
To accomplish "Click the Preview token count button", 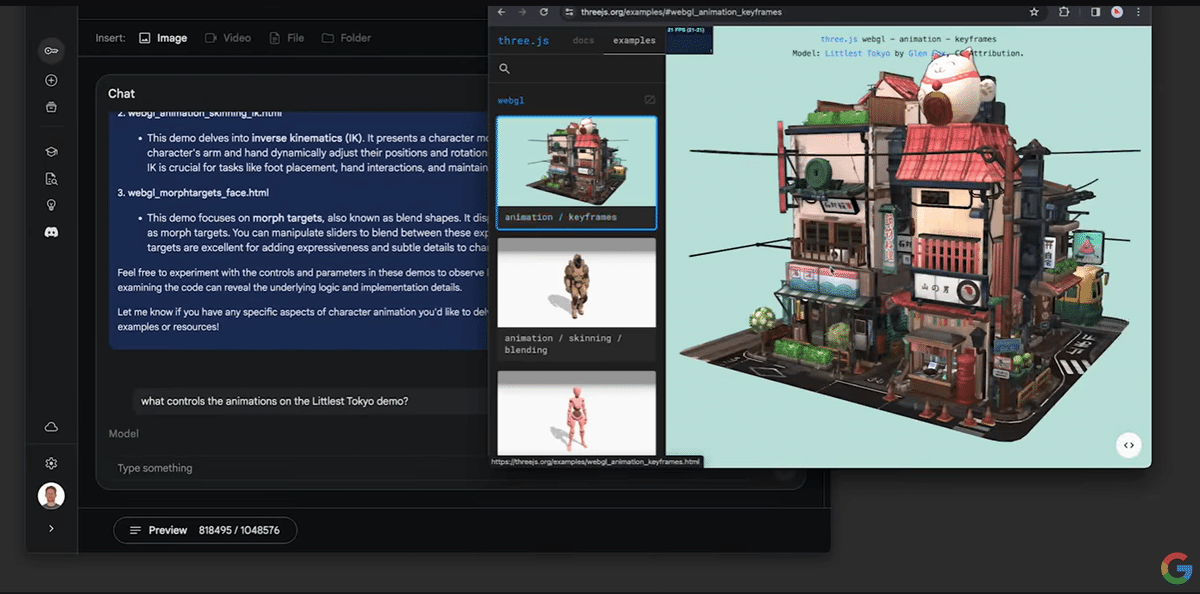I will tap(205, 530).
